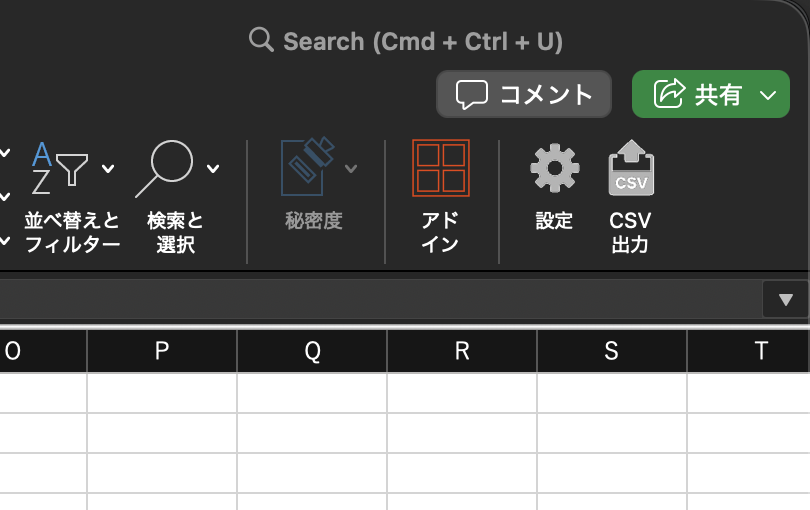Select the column S header
Image resolution: width=810 pixels, height=510 pixels.
click(x=612, y=351)
